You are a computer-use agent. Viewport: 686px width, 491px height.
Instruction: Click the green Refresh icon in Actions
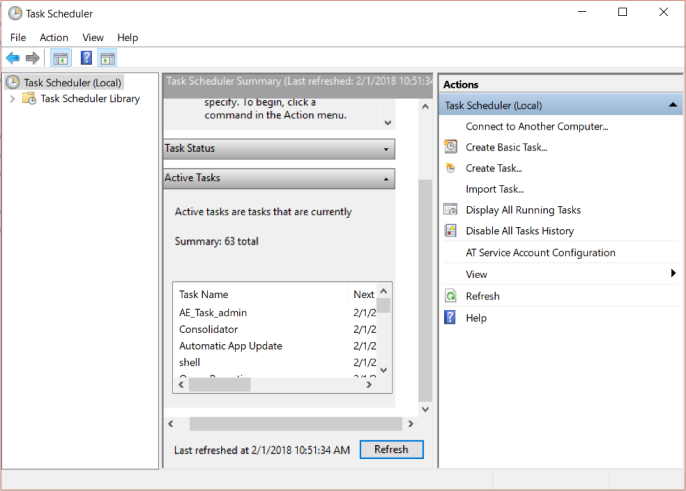click(x=451, y=296)
